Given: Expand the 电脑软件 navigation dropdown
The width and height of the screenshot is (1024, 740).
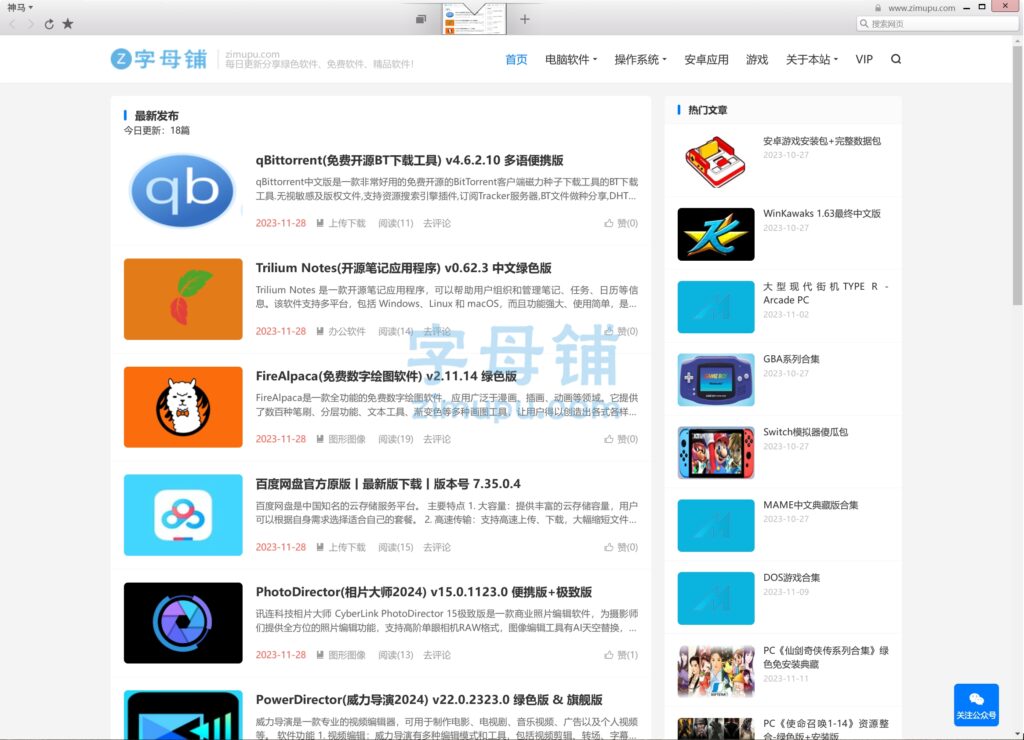Looking at the screenshot, I should click(x=571, y=59).
